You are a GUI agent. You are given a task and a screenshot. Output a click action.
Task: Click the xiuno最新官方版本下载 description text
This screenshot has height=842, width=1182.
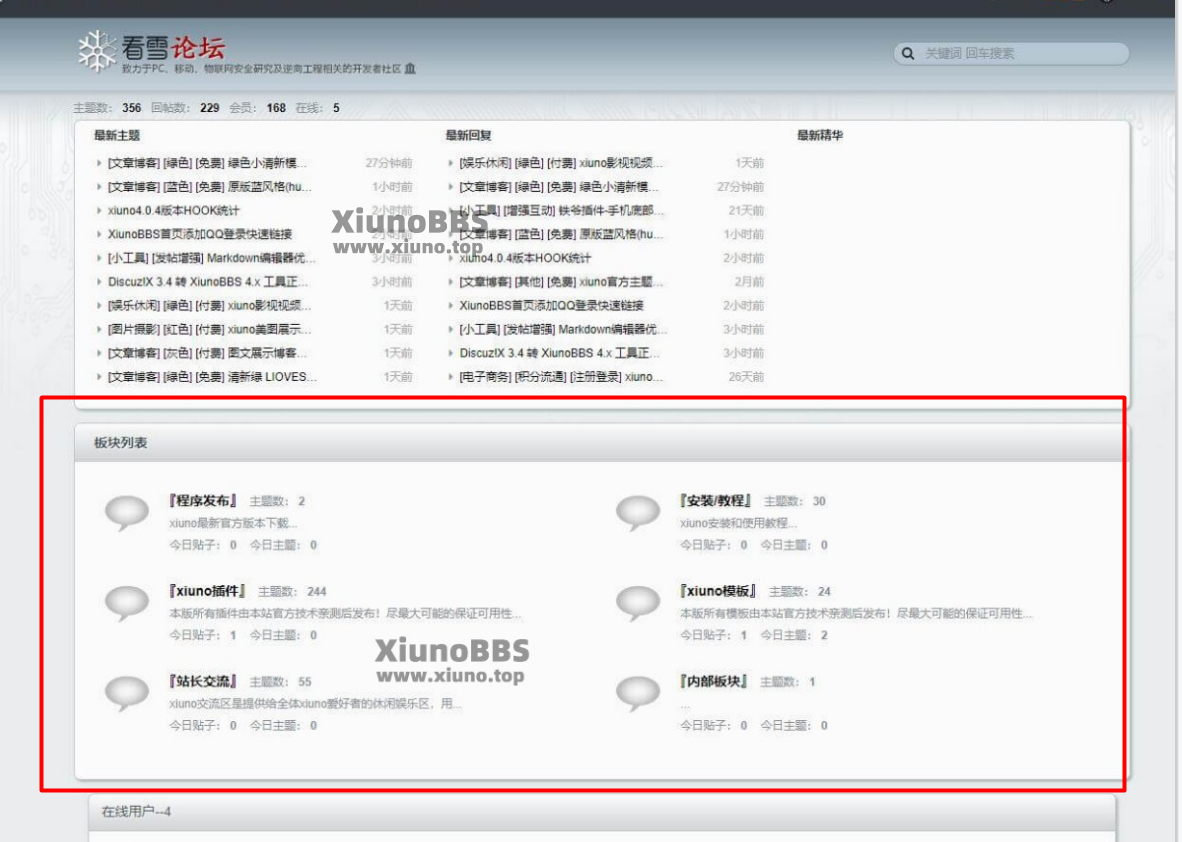click(x=233, y=523)
